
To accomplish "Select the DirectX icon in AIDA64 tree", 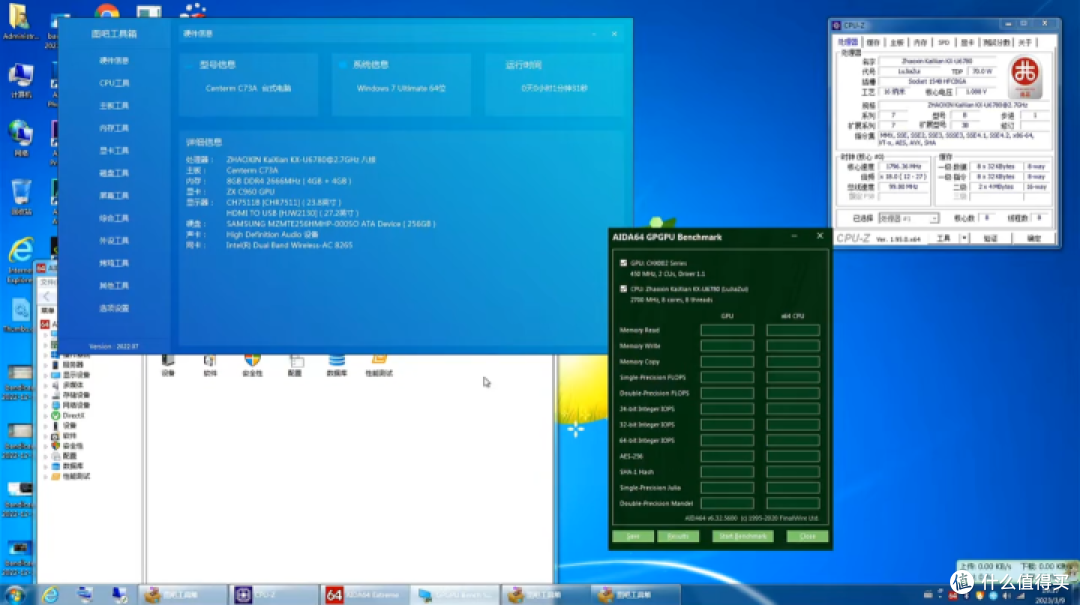I will 56,416.
